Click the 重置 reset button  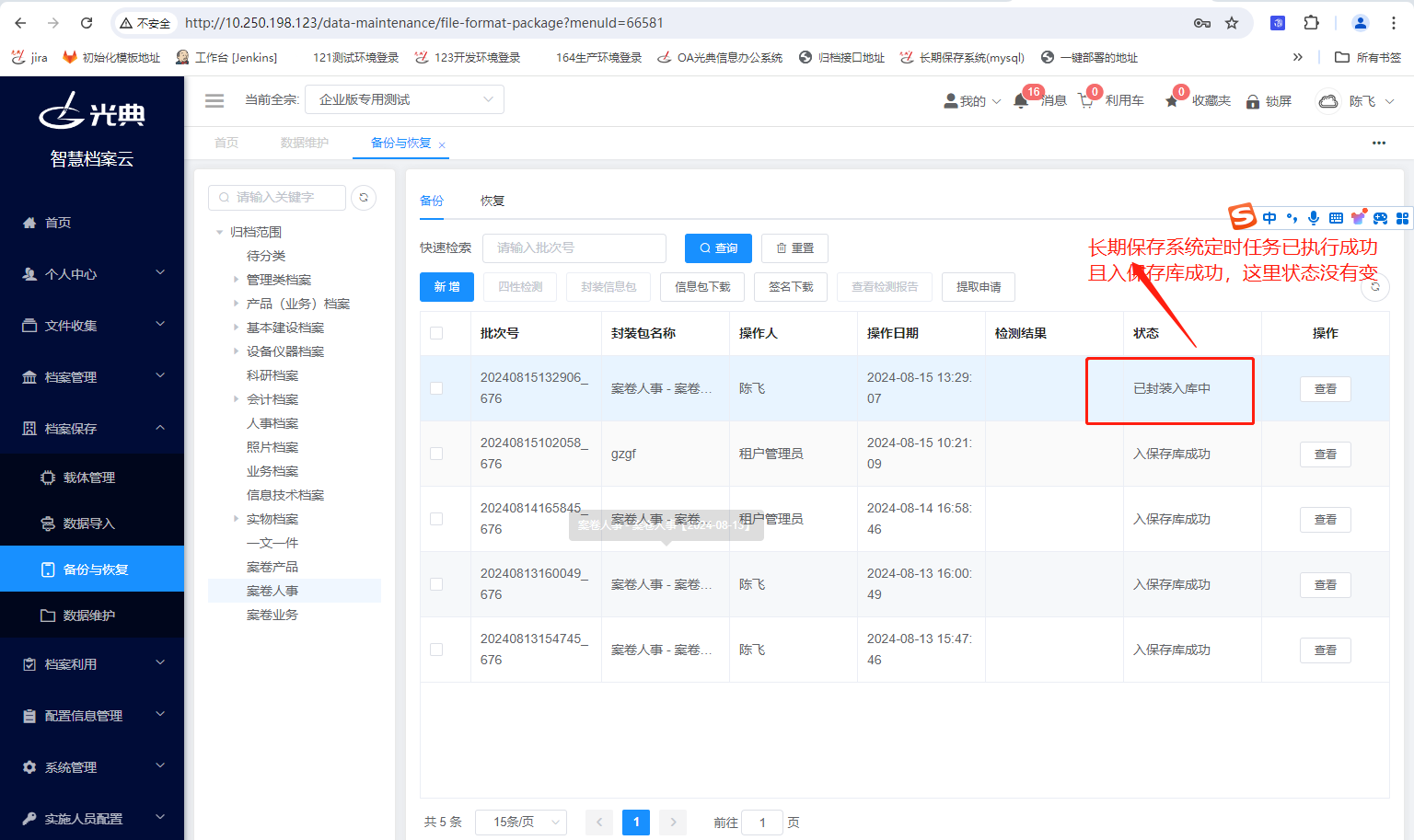[x=795, y=248]
